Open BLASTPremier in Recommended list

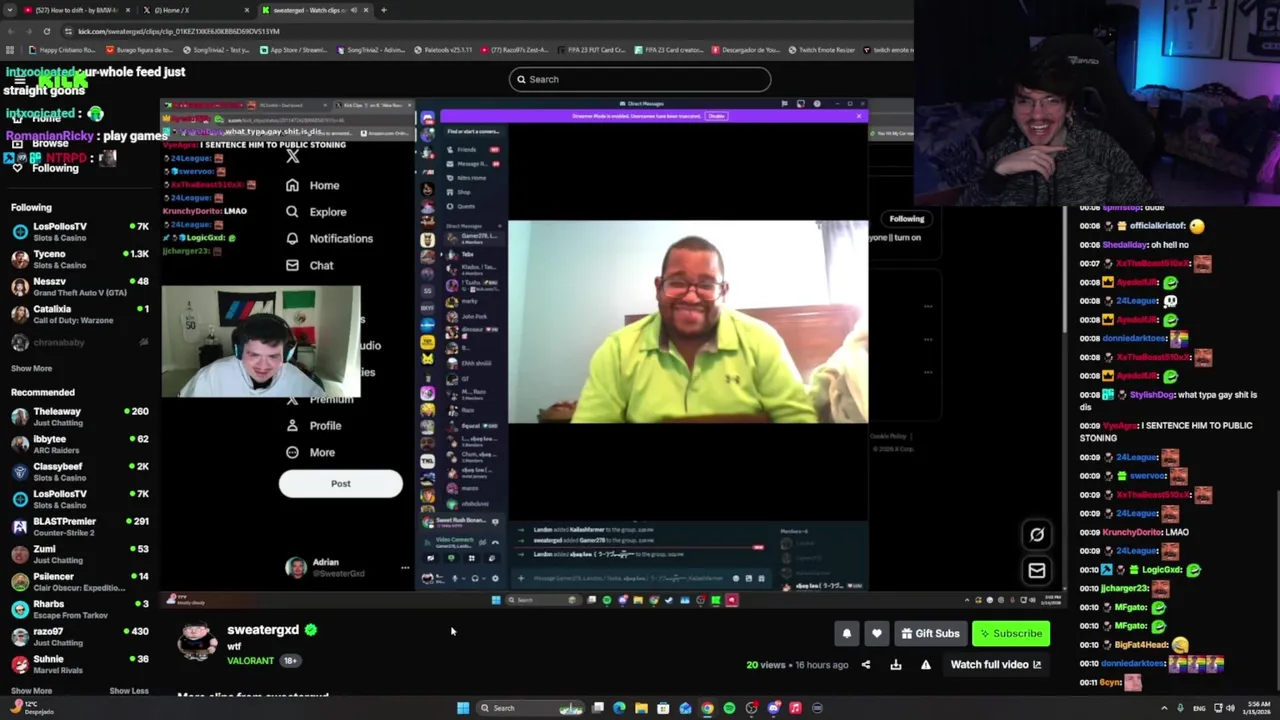(x=79, y=527)
